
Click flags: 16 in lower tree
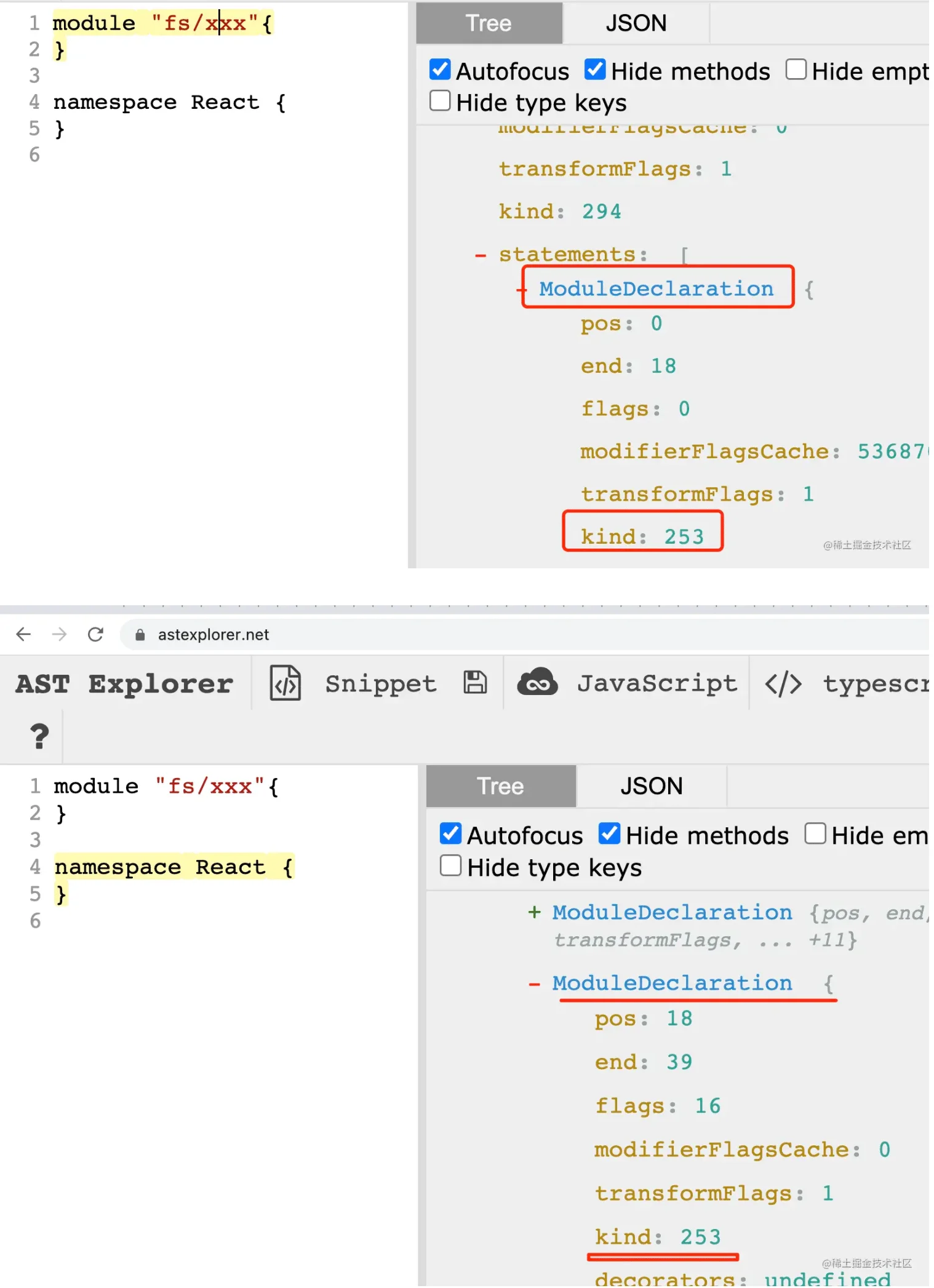point(658,1106)
